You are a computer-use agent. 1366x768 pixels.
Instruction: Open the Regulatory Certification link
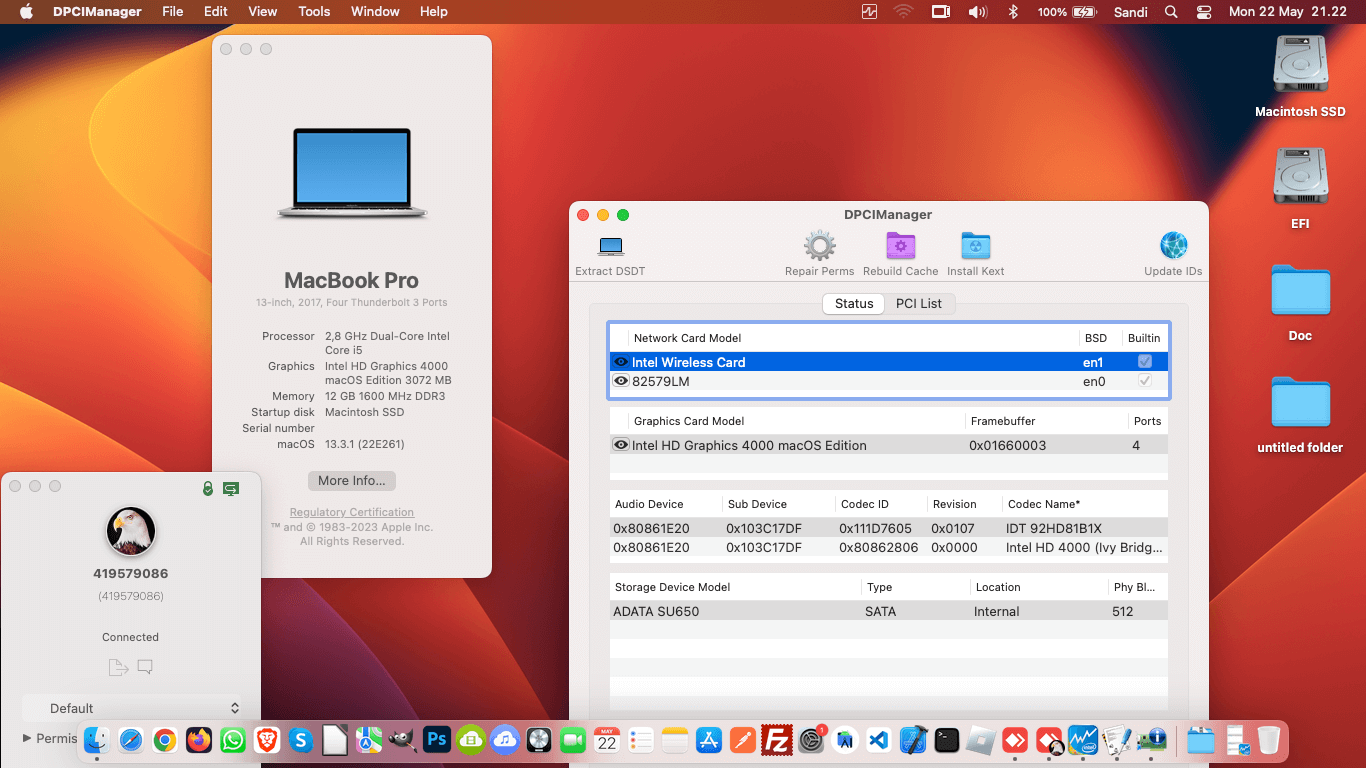point(351,512)
